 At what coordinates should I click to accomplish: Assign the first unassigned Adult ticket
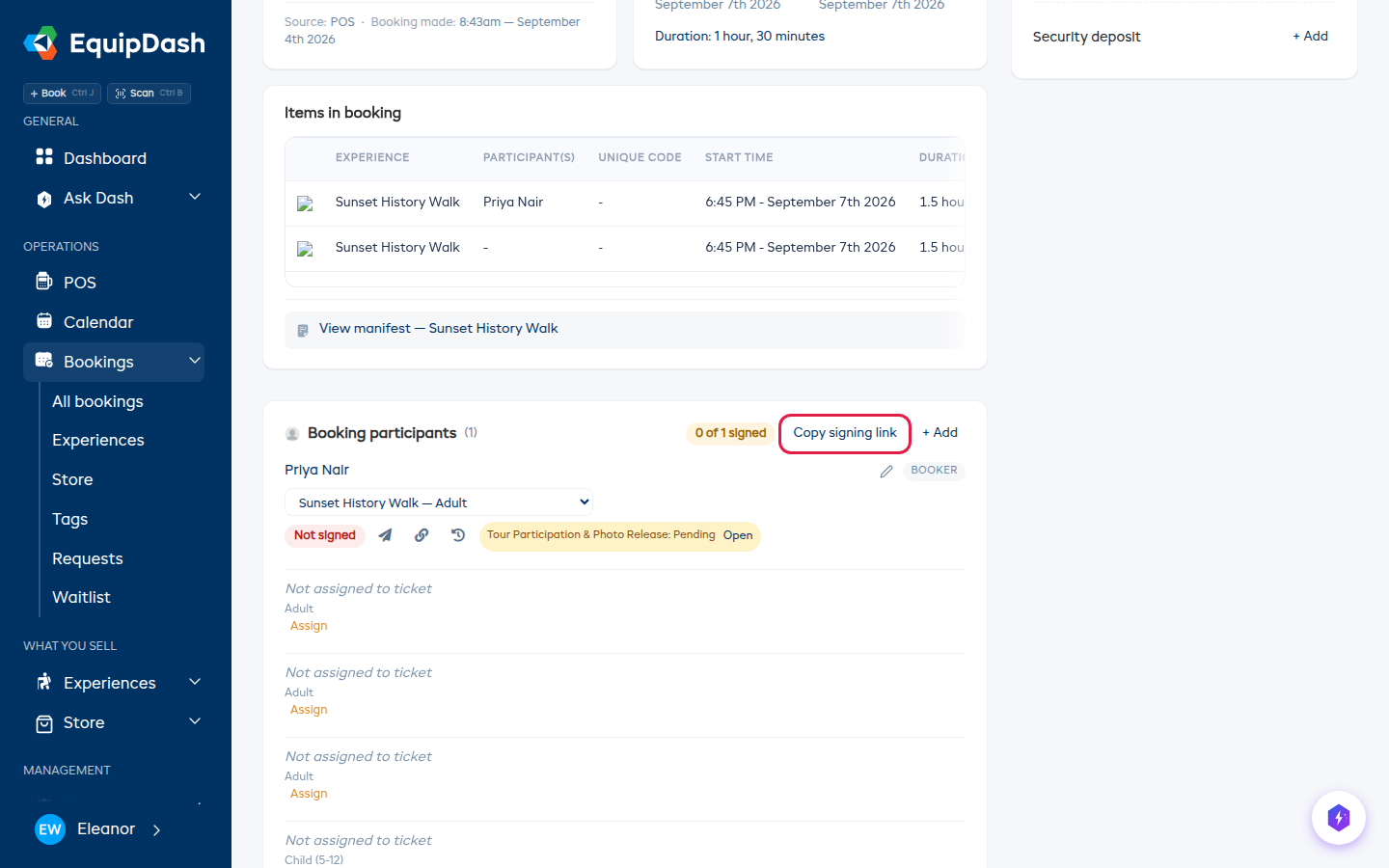pos(309,626)
